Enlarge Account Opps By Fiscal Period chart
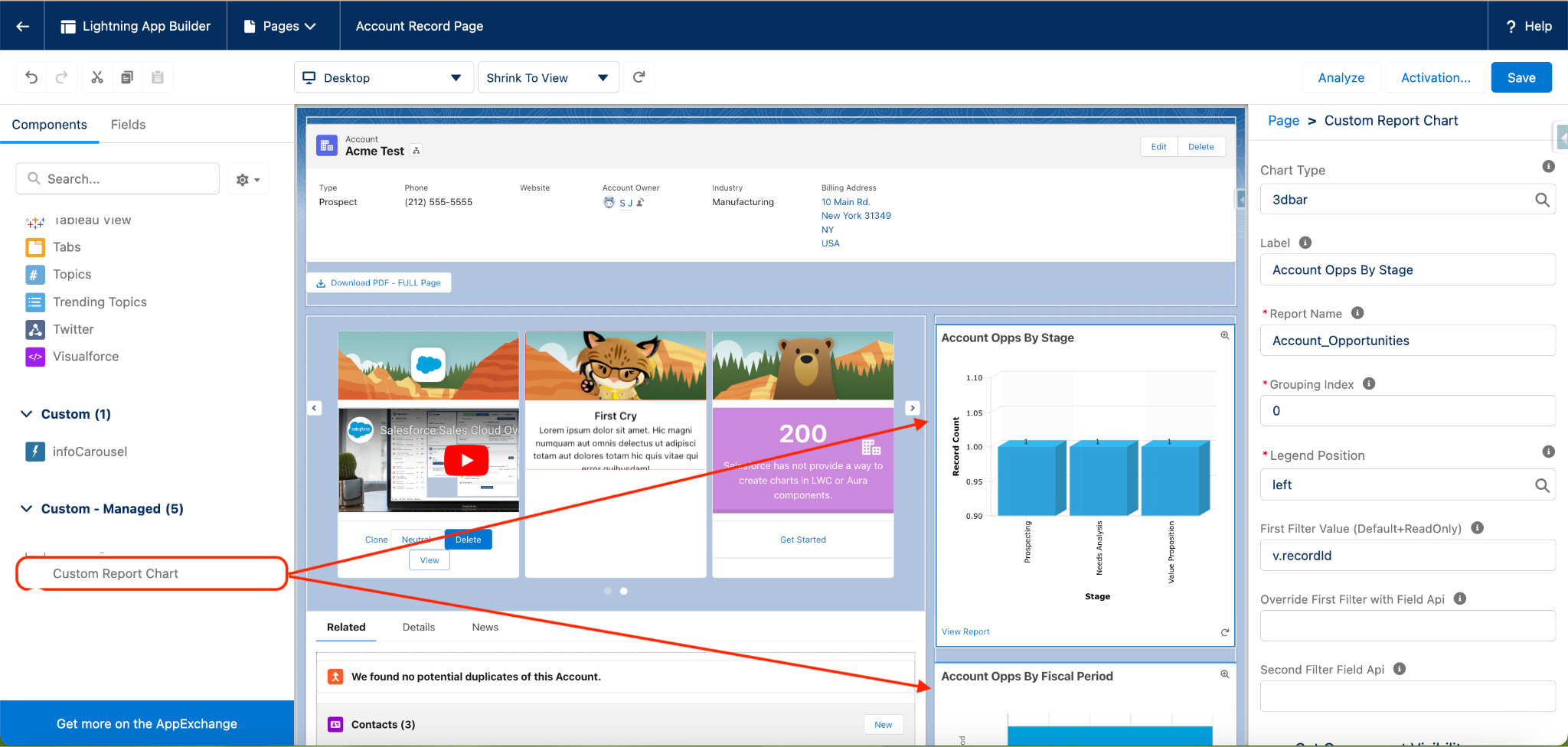 coord(1225,674)
